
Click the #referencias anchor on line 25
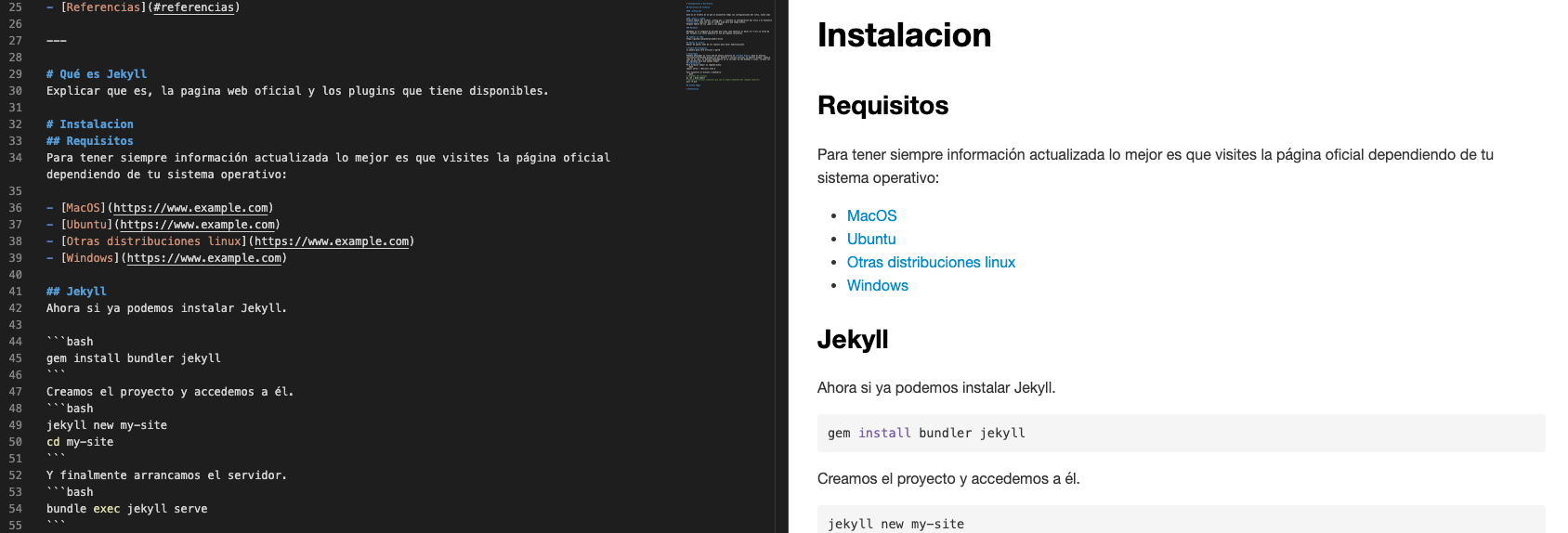[193, 7]
